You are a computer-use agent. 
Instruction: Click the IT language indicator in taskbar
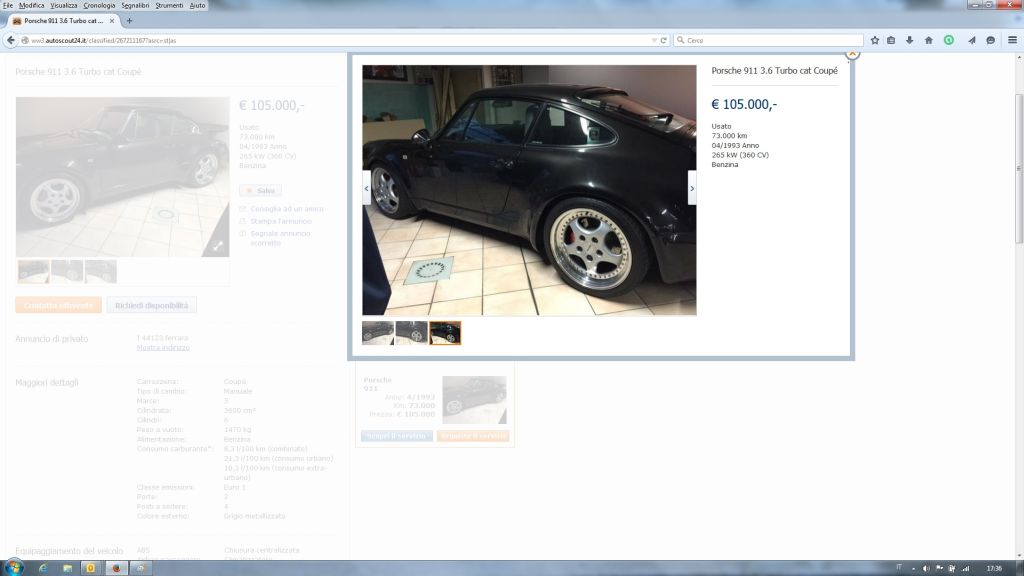click(x=899, y=568)
